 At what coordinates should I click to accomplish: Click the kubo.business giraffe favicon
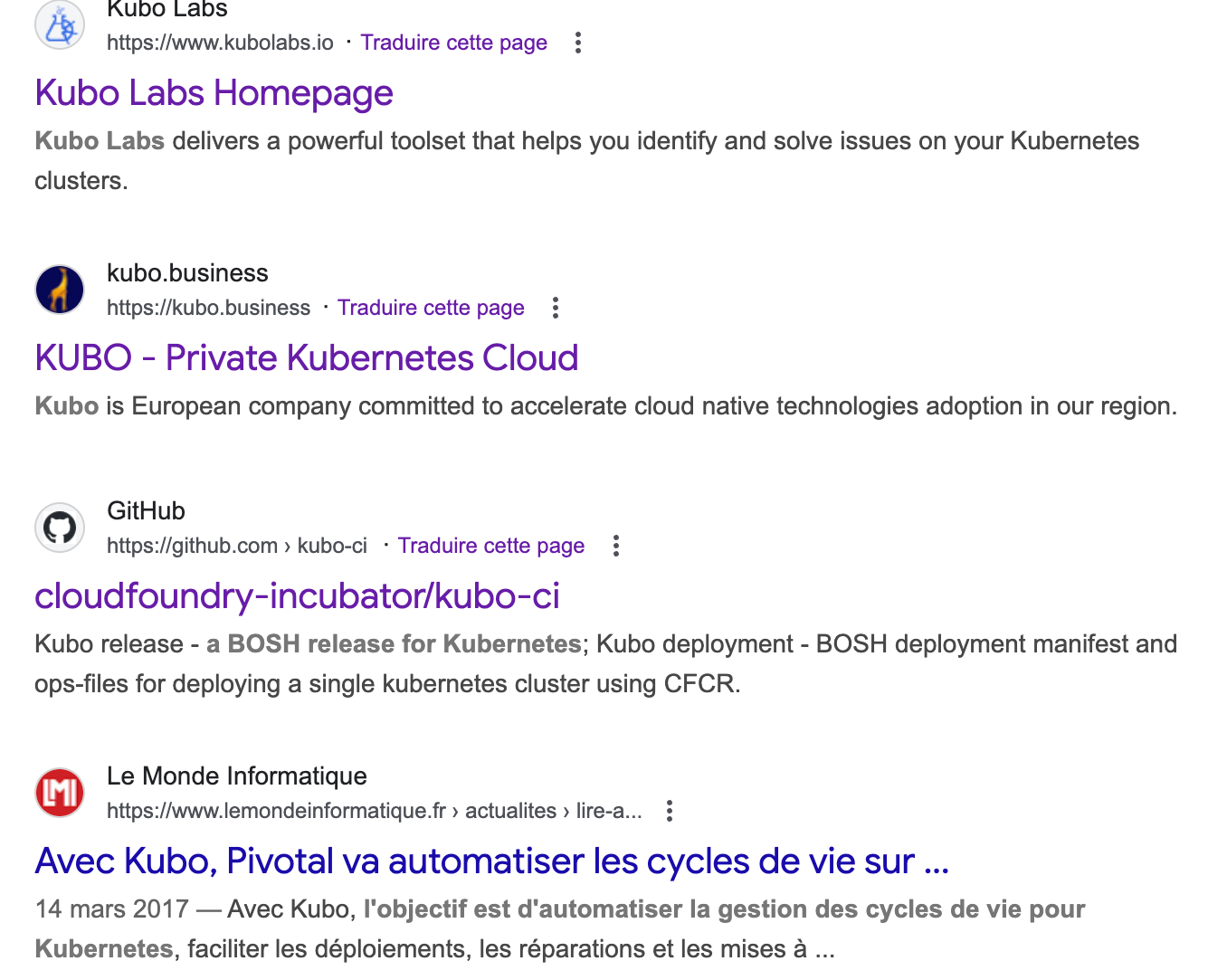pyautogui.click(x=60, y=290)
